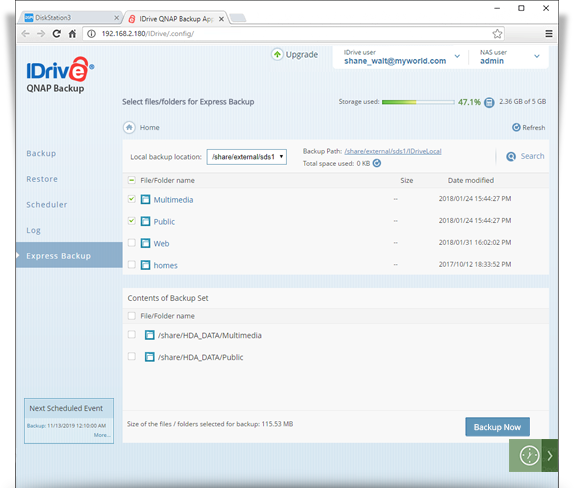Screen dimensions: 574x488
Task: Go forward in browser history
Action: (x=41, y=34)
